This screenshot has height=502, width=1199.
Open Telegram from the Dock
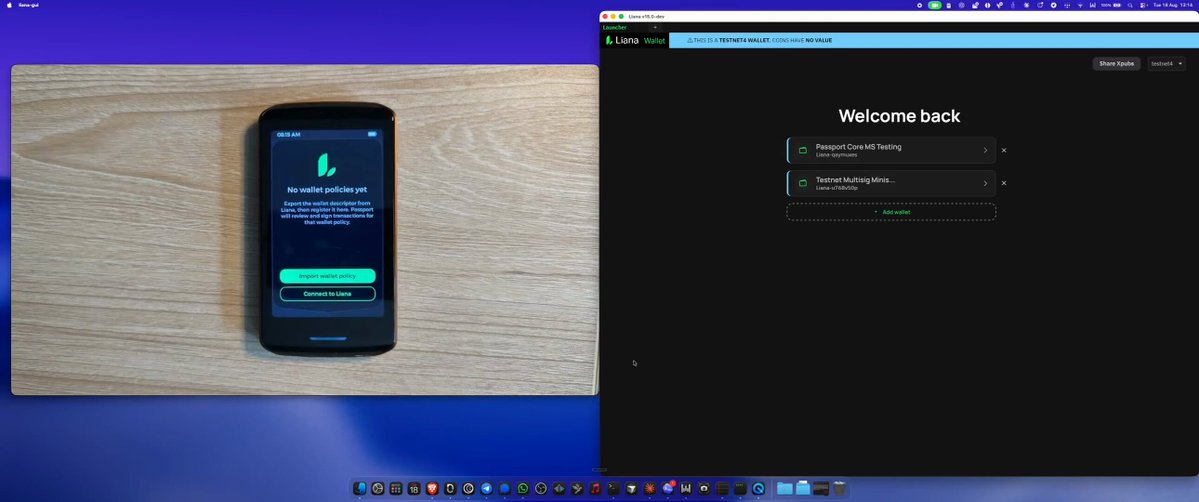[x=486, y=488]
